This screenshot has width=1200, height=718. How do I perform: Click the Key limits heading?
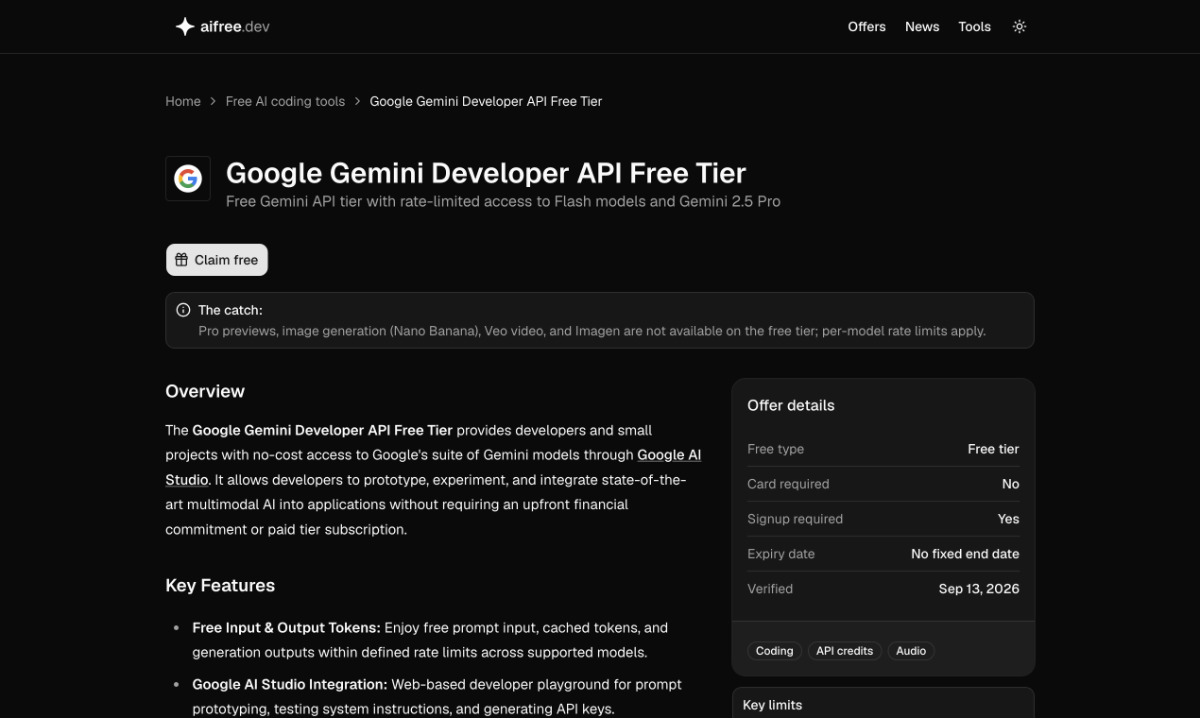(x=772, y=705)
